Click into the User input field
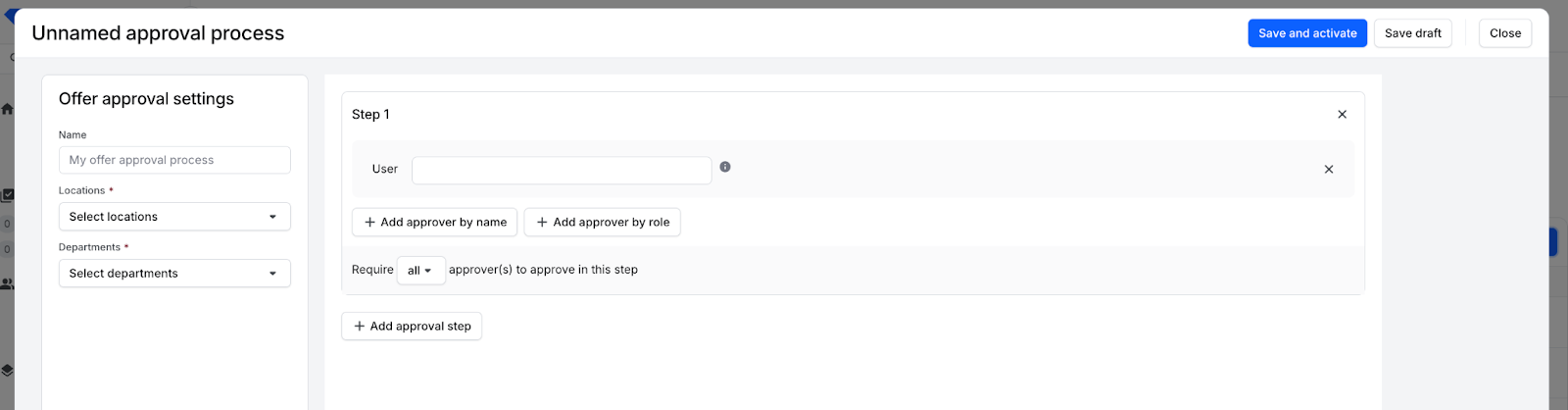This screenshot has height=410, width=1568. coord(561,171)
